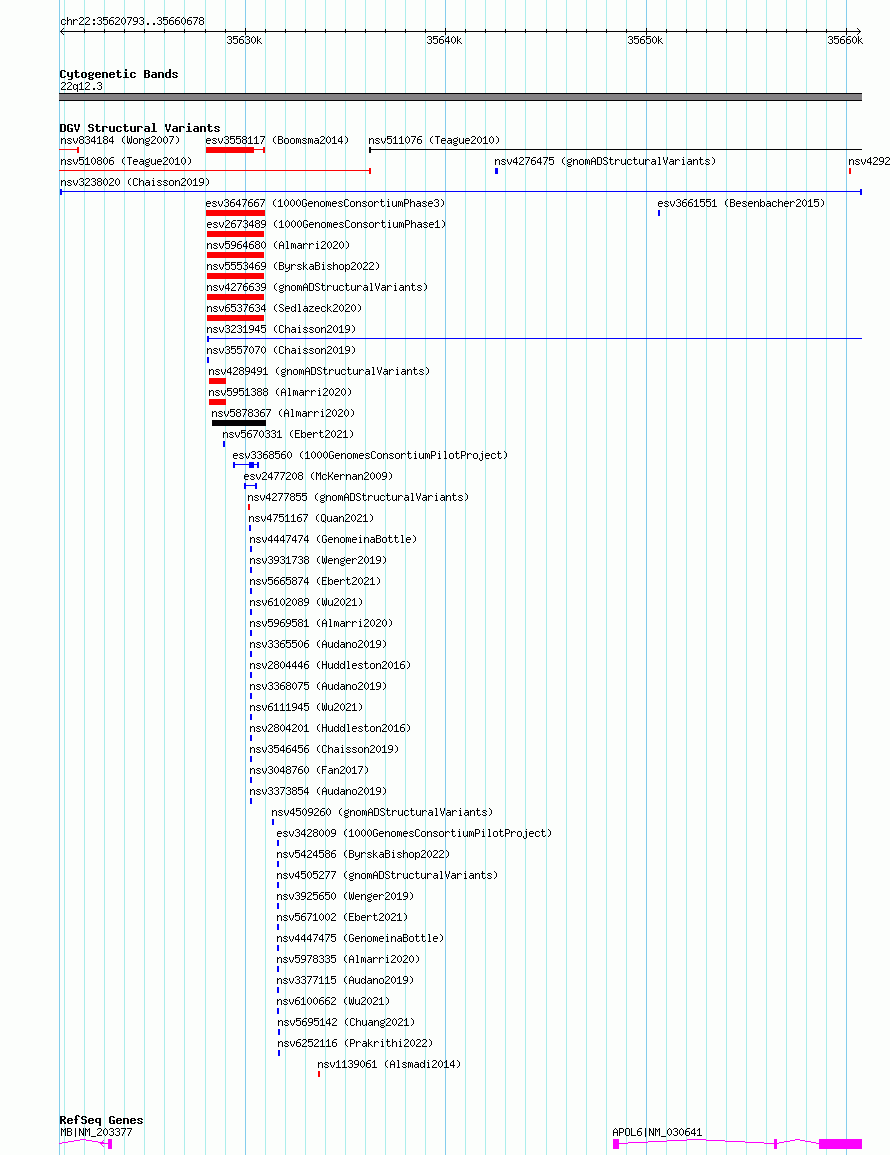Select esv3661551 (Besenbacher2015) variant
Viewport: 890px width, 1155px height.
point(741,203)
